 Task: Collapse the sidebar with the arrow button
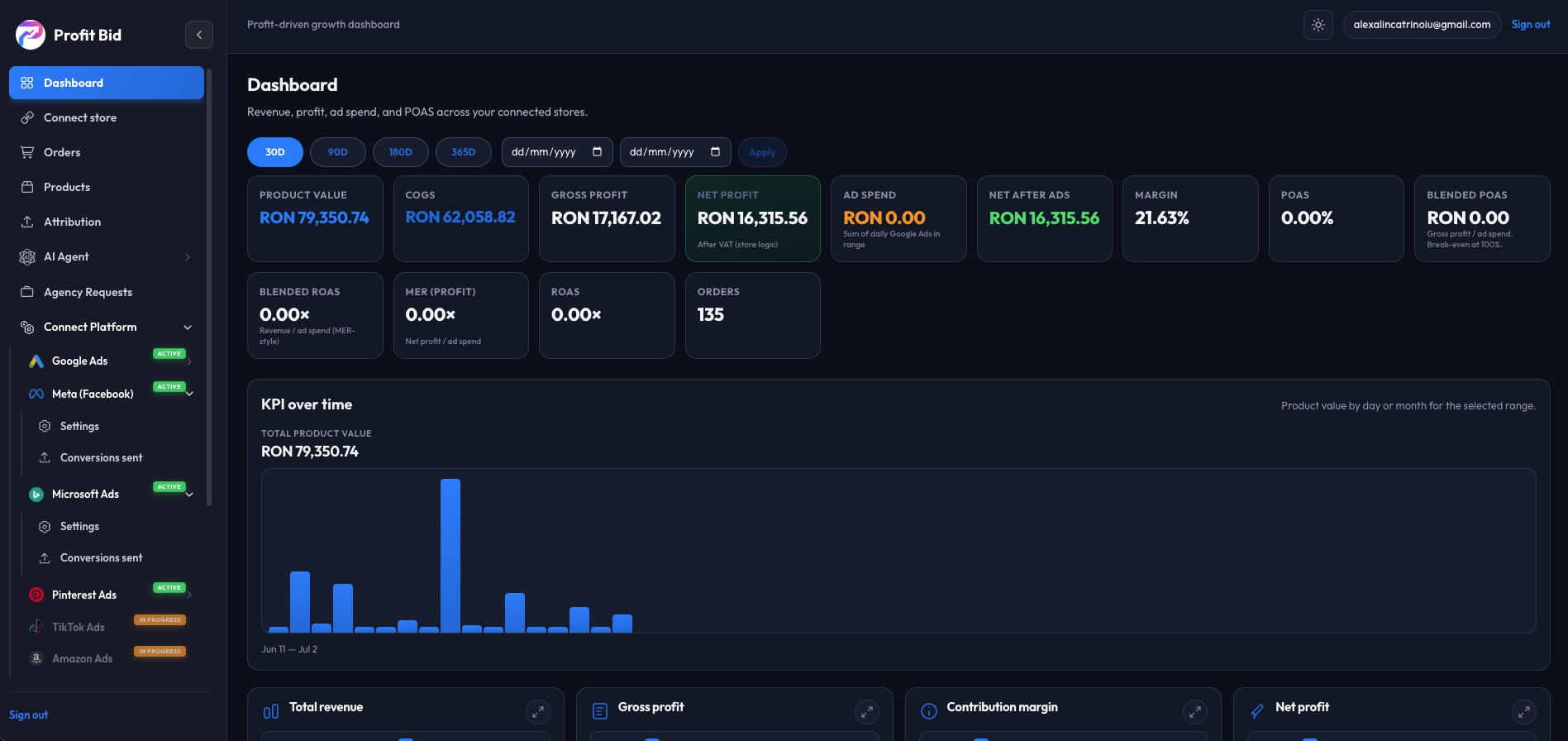[199, 35]
